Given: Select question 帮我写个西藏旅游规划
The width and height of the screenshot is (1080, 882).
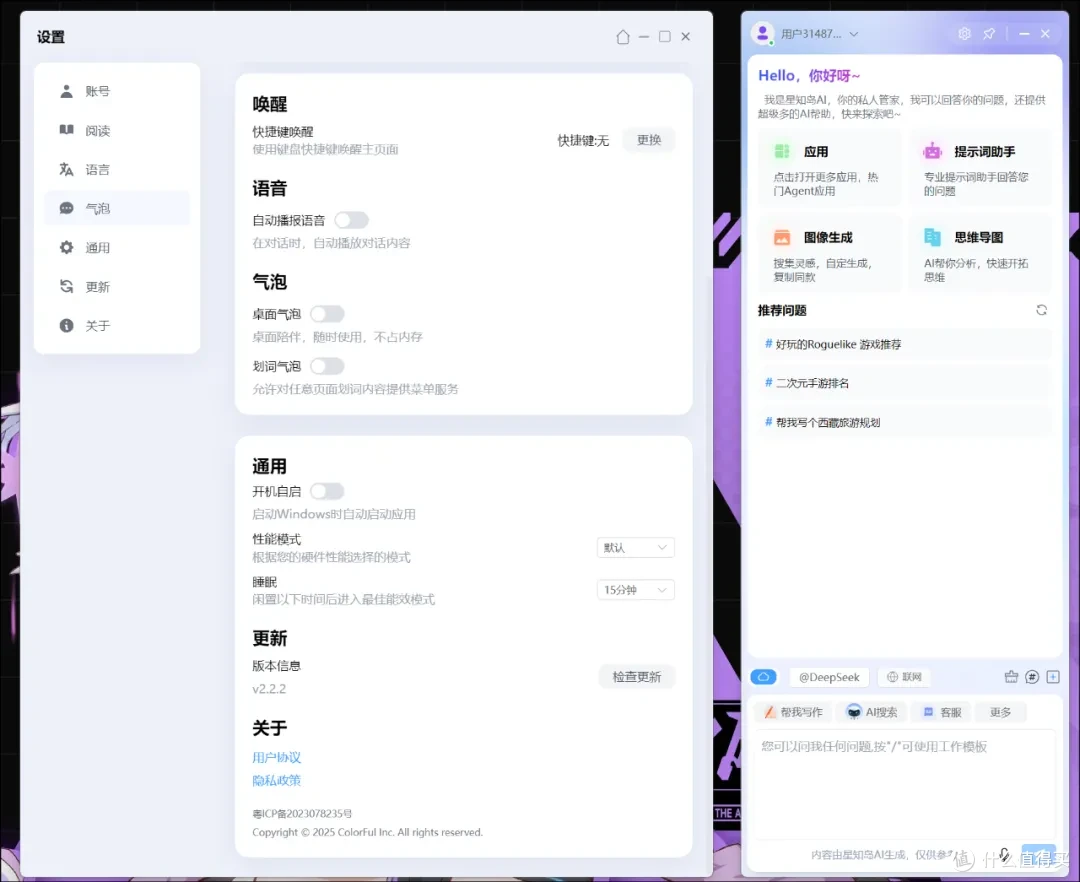Looking at the screenshot, I should click(x=905, y=422).
